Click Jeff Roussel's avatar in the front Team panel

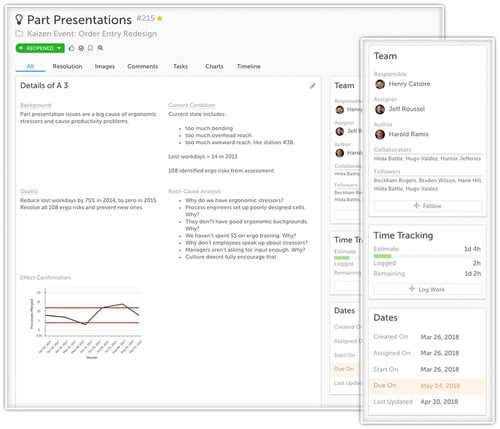pyautogui.click(x=380, y=109)
